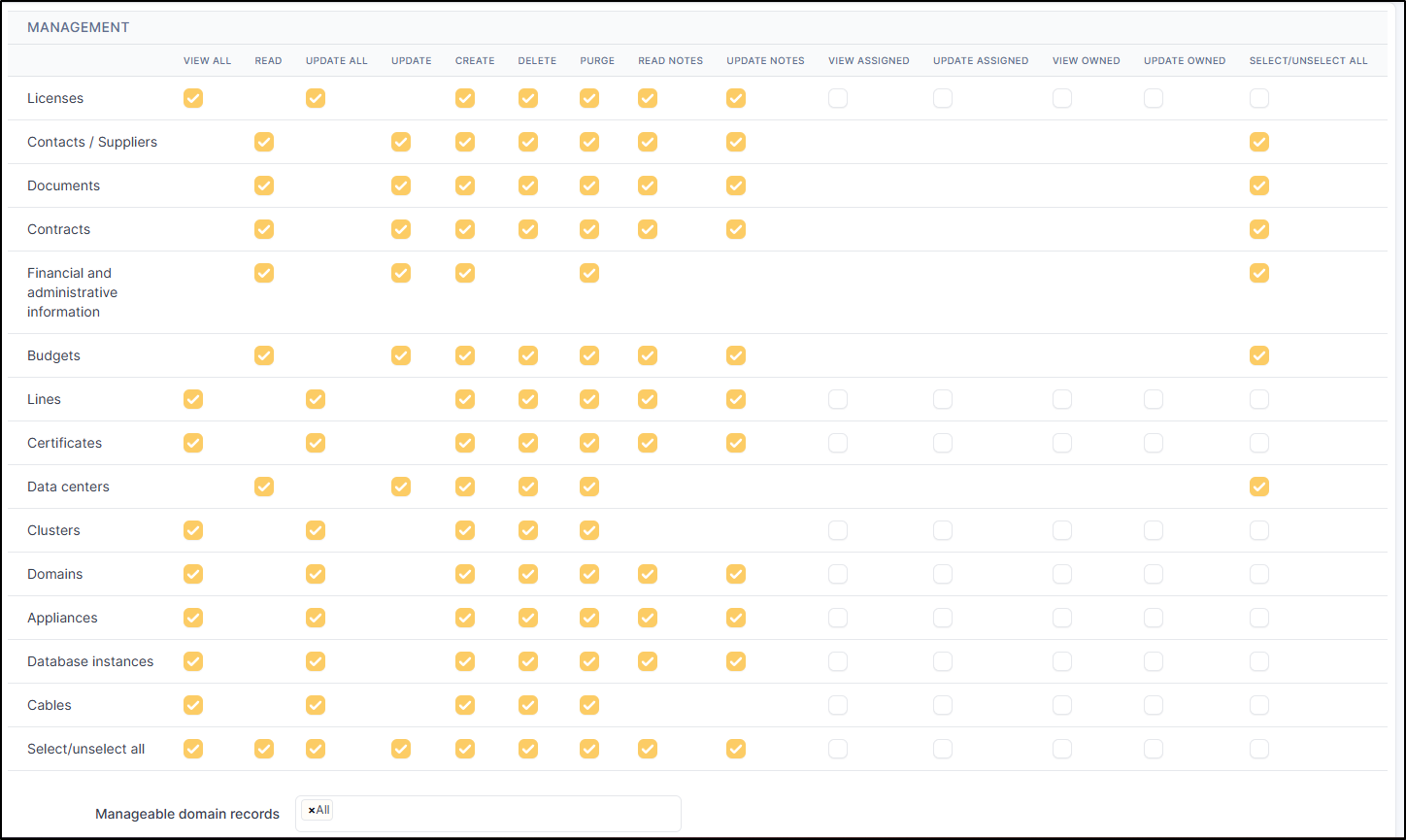This screenshot has width=1406, height=840.
Task: Disable Purge permission for Cables
Action: pos(589,705)
